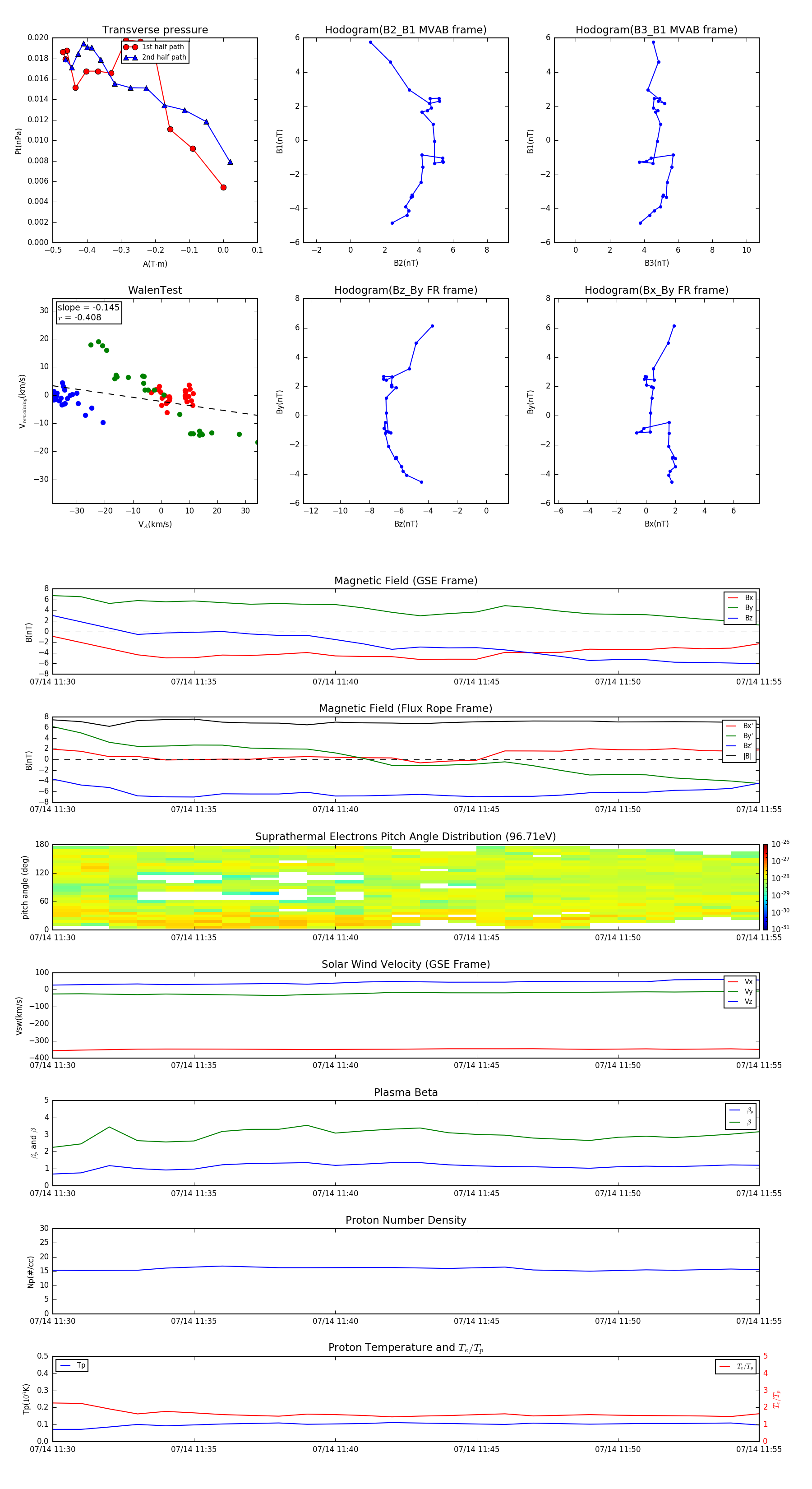
Task: Select the "1st half path" legend entry
Action: point(154,47)
